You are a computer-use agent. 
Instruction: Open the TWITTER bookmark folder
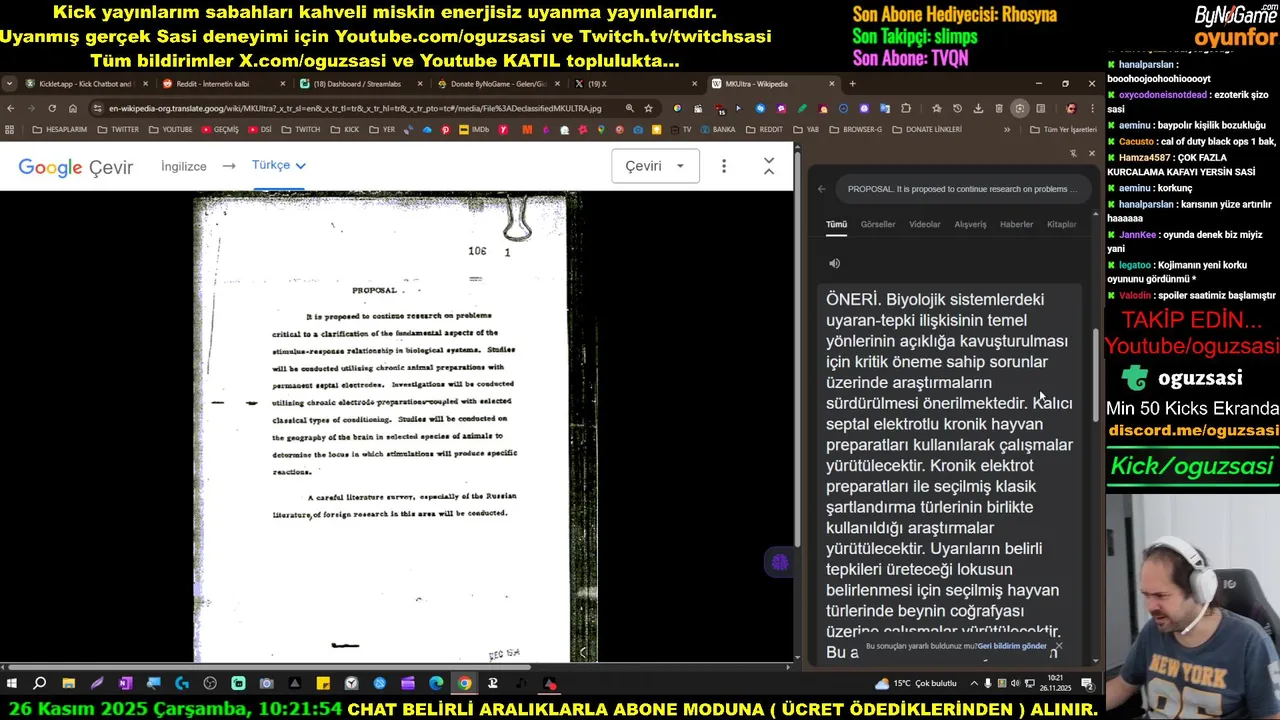coord(118,129)
